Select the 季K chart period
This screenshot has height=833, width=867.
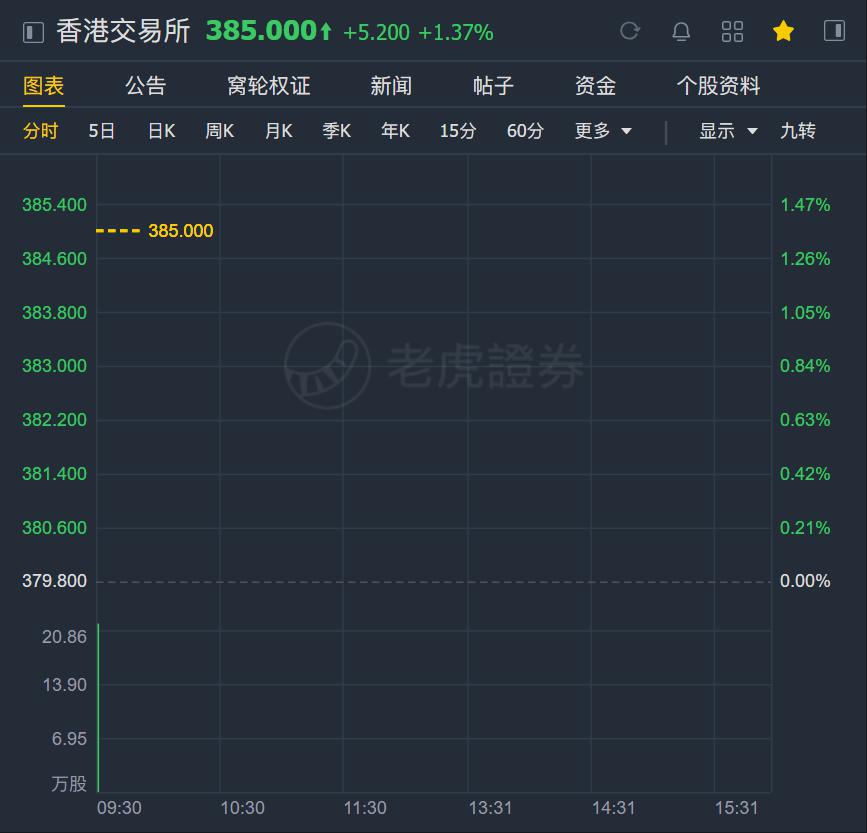coord(336,131)
